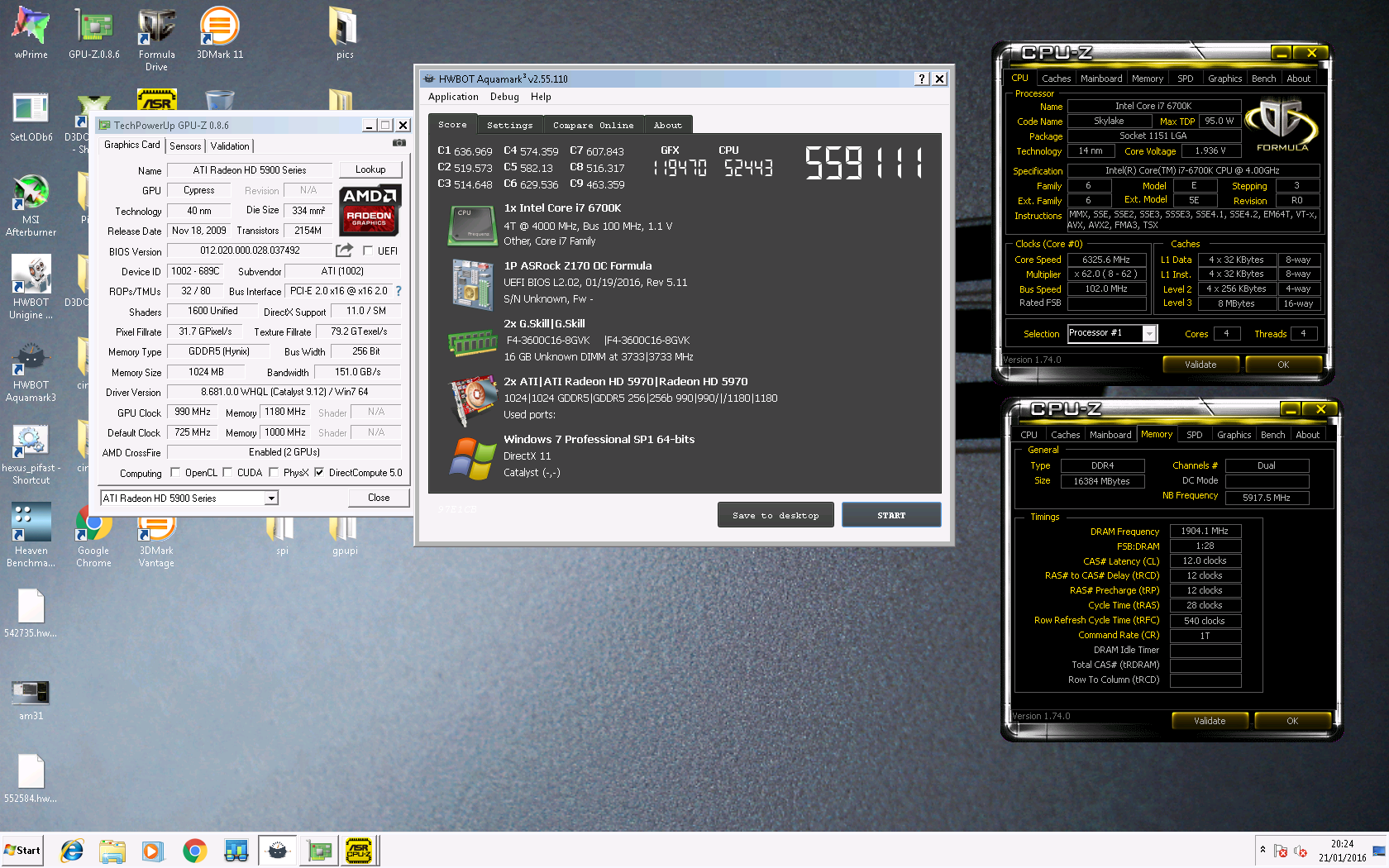Open Internet Explorer from the taskbar
1389x868 pixels.
(x=72, y=850)
